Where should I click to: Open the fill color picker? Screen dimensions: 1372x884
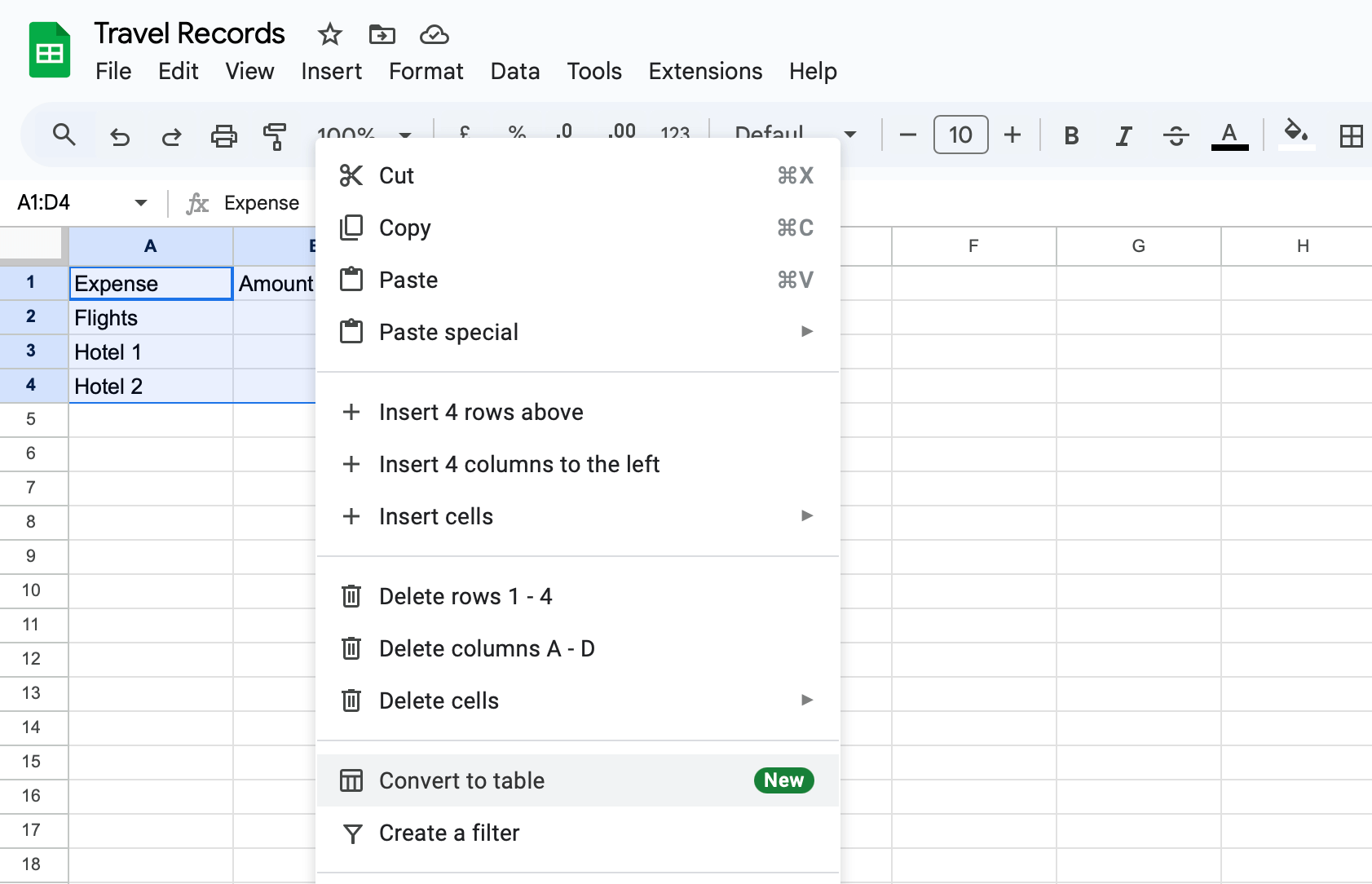click(x=1295, y=135)
